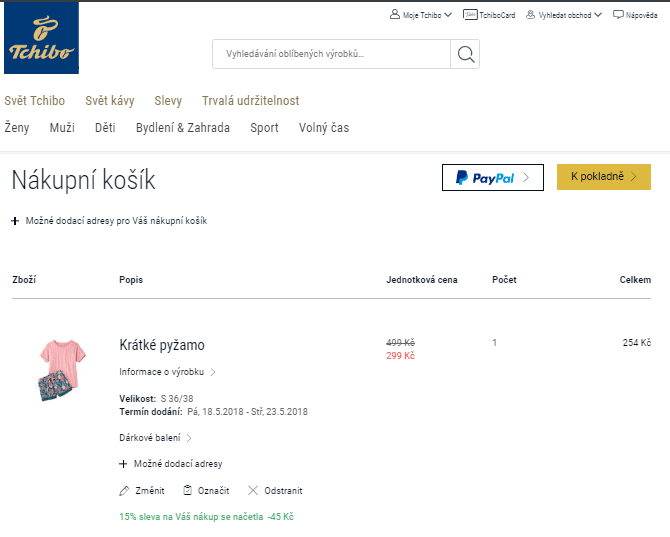
Task: Expand possible delivery addresses for cart
Action: (109, 221)
